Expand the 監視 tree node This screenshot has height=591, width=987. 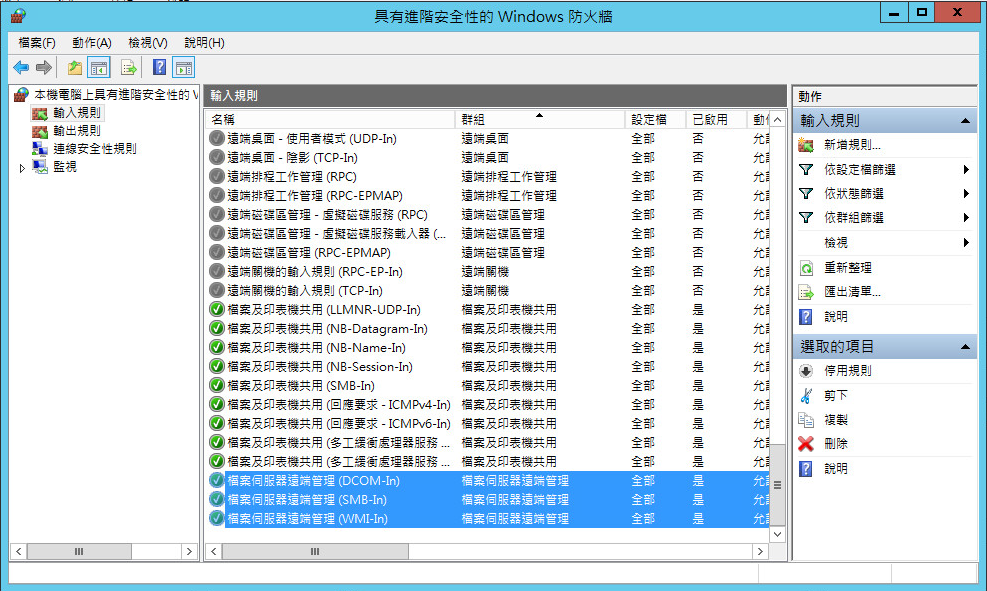point(22,168)
